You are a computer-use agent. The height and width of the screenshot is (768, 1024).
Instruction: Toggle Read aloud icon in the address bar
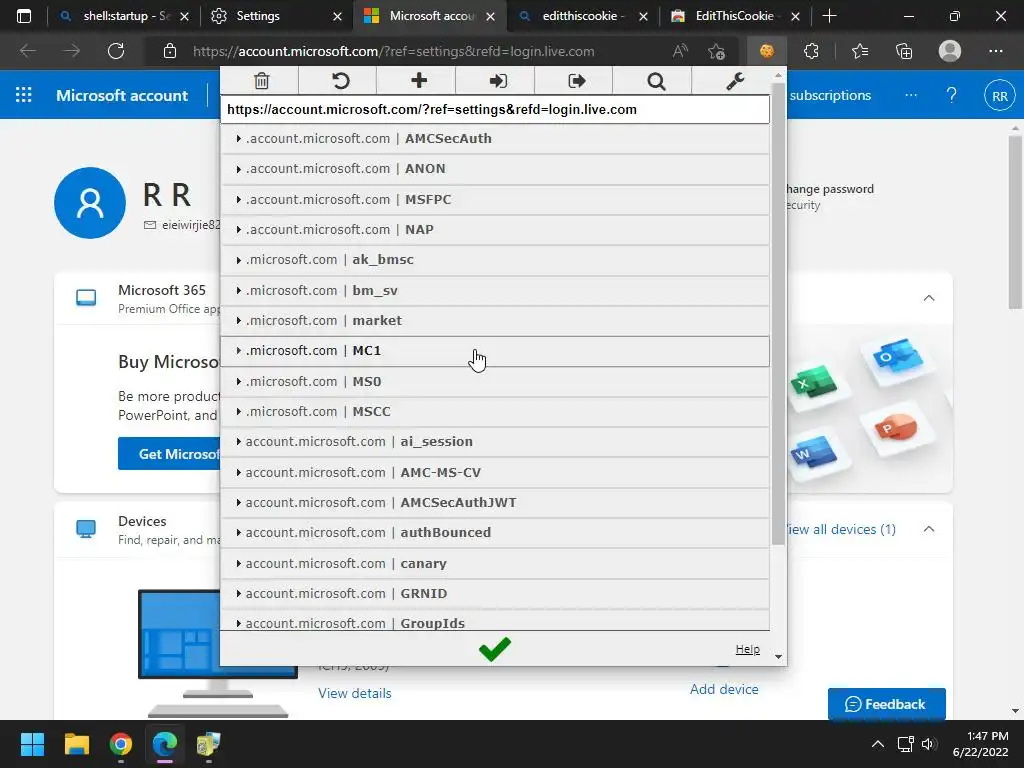(680, 51)
